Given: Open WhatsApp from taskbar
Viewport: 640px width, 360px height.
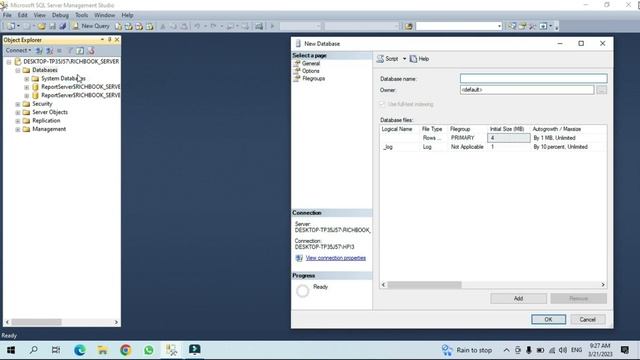Looking at the screenshot, I should pos(149,350).
